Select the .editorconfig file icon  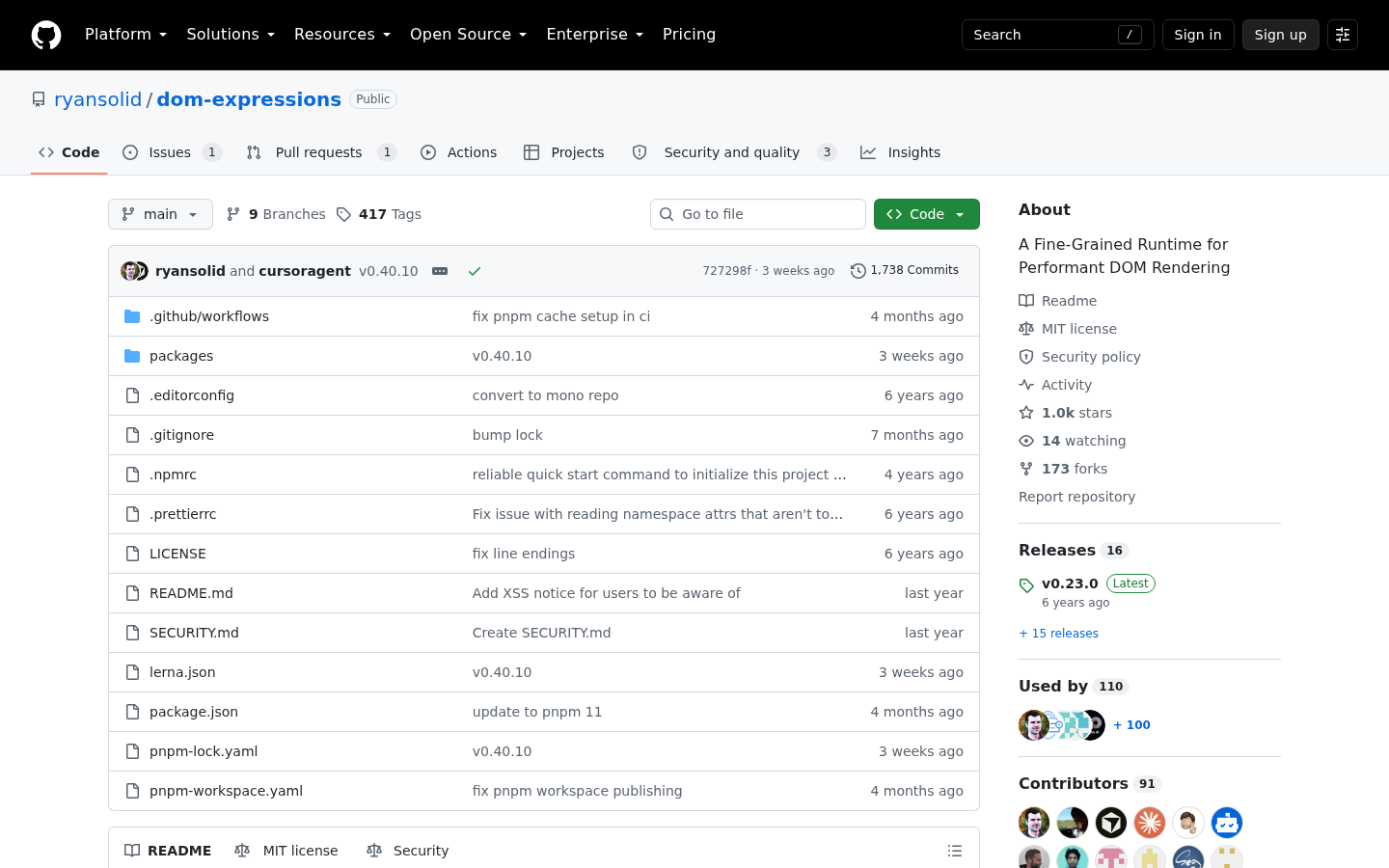coord(132,395)
